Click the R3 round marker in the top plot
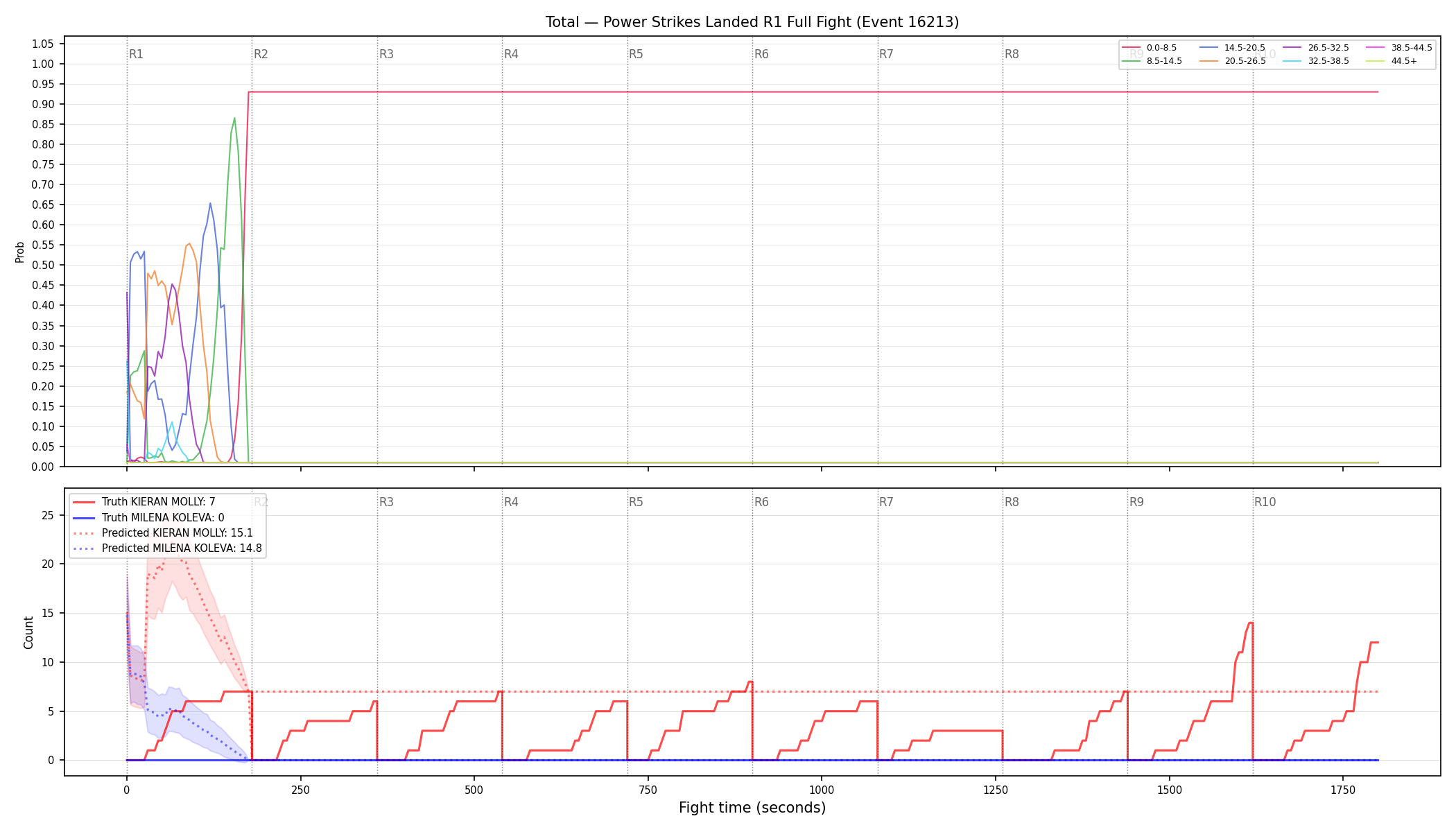 [386, 54]
